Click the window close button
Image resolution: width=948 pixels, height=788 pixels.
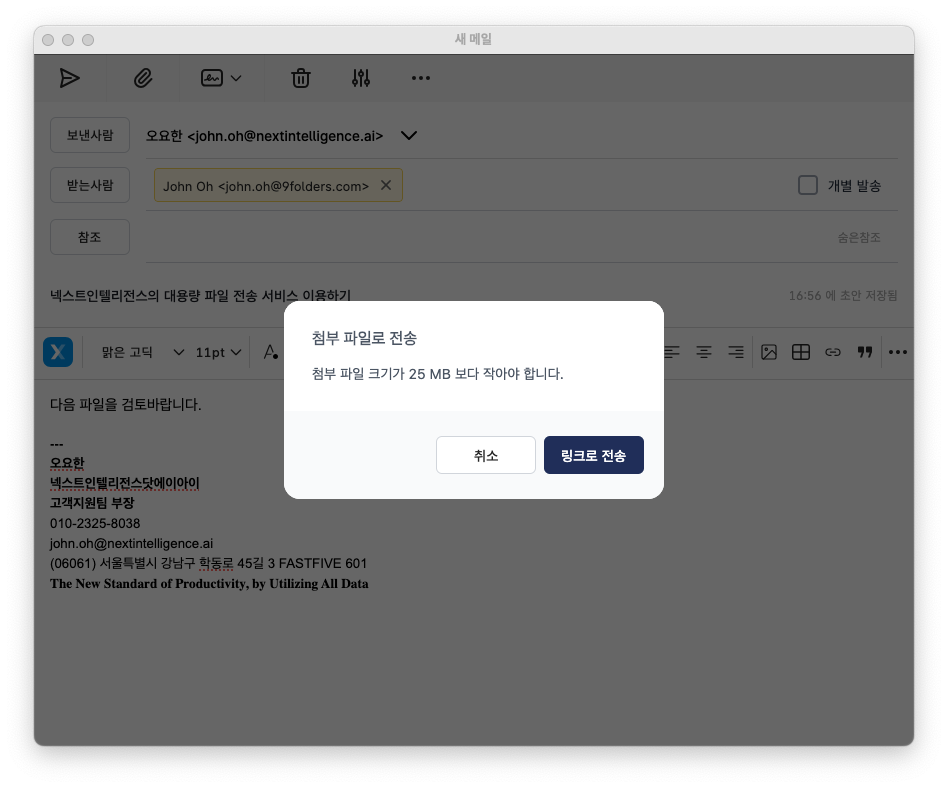(48, 40)
